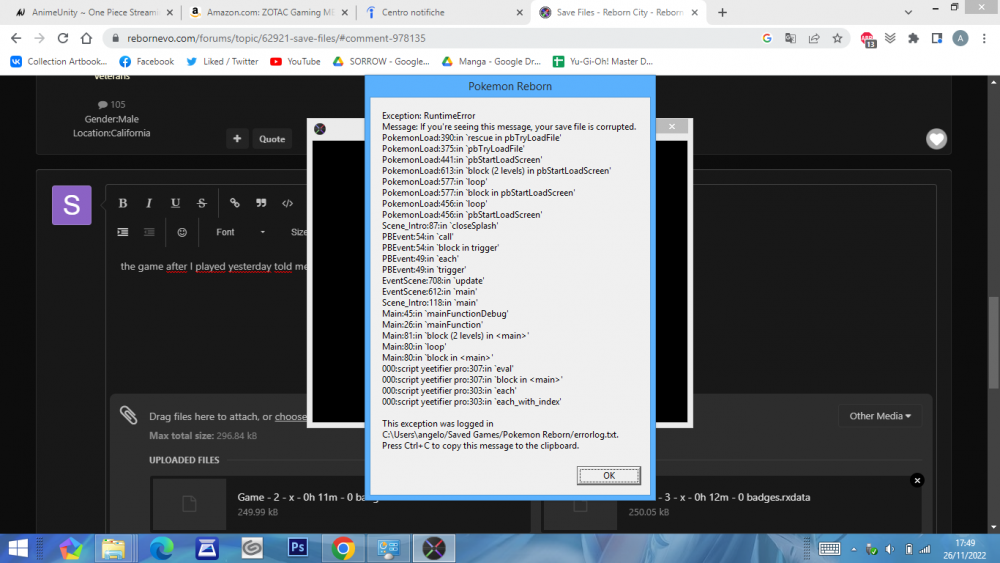Go forward in browser history
Image resolution: width=1000 pixels, height=563 pixels.
[40, 38]
